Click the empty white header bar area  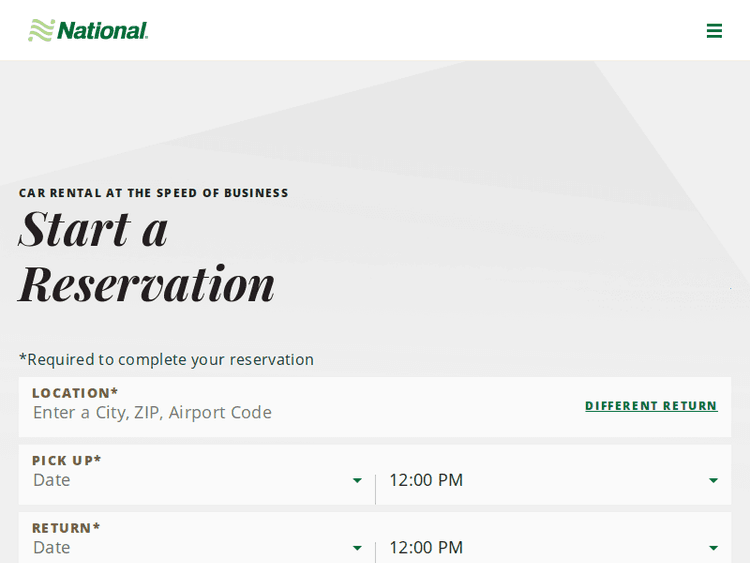pyautogui.click(x=420, y=30)
